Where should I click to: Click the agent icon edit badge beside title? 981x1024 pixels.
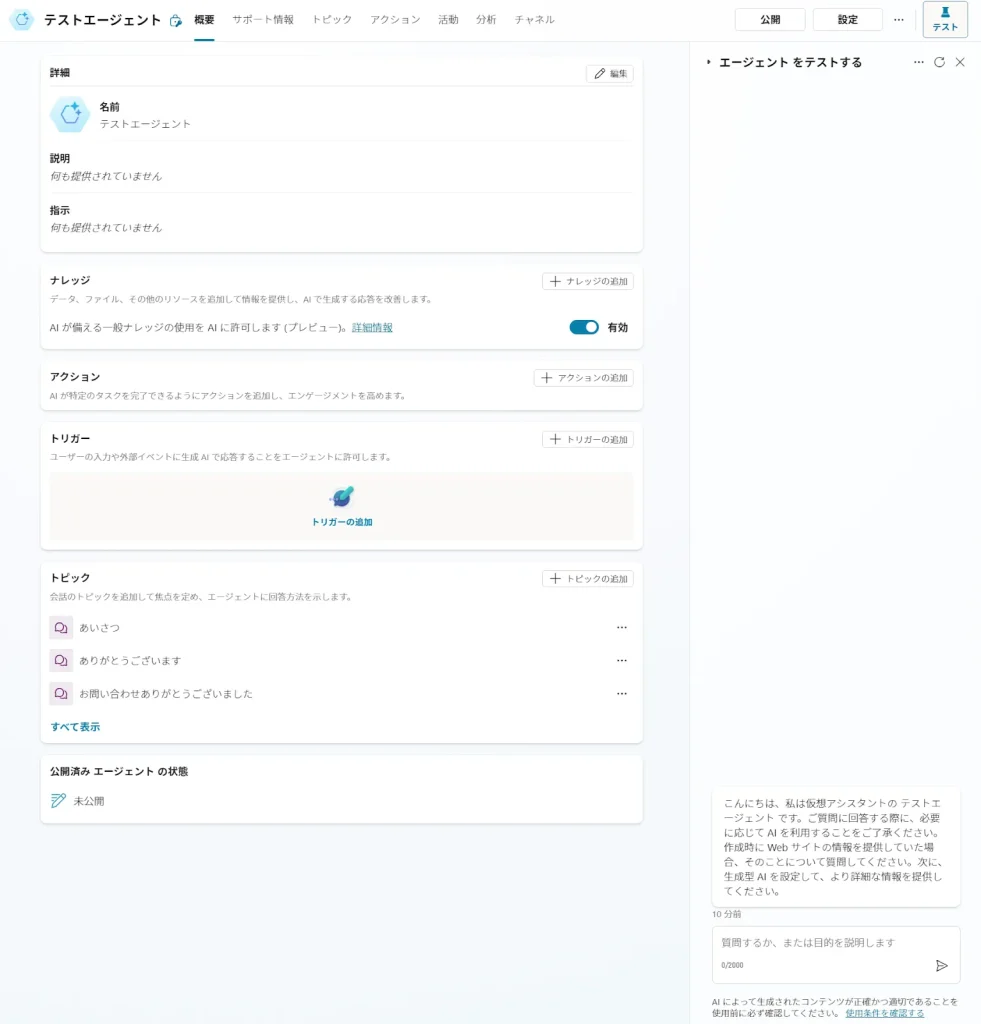click(176, 21)
